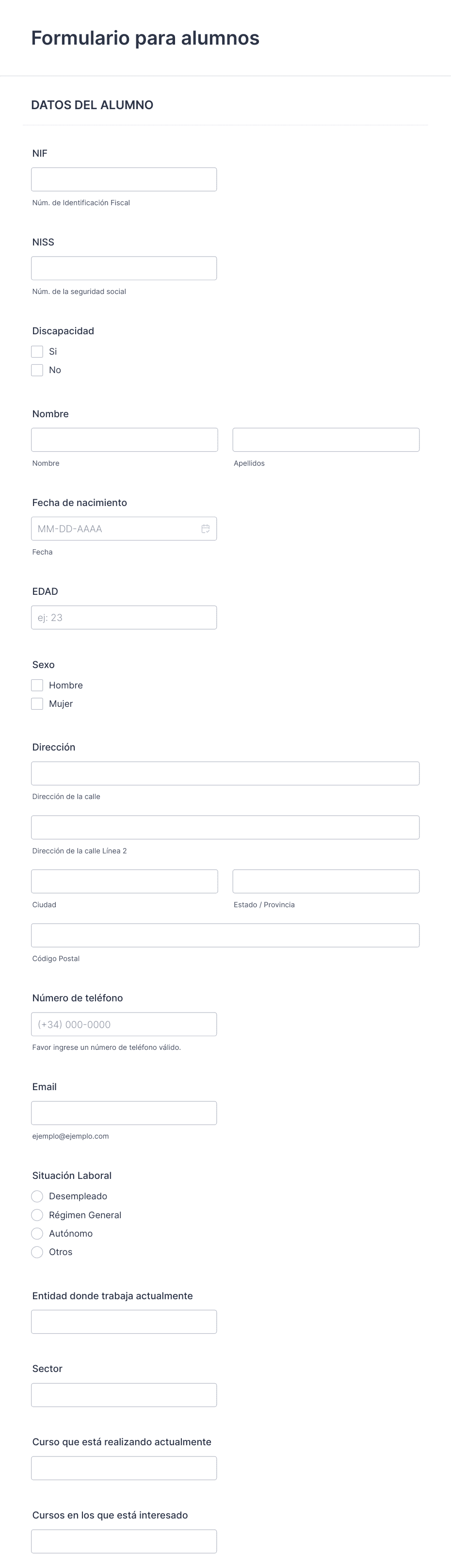Select the Desempleado option
The width and height of the screenshot is (451, 1568).
(37, 1196)
